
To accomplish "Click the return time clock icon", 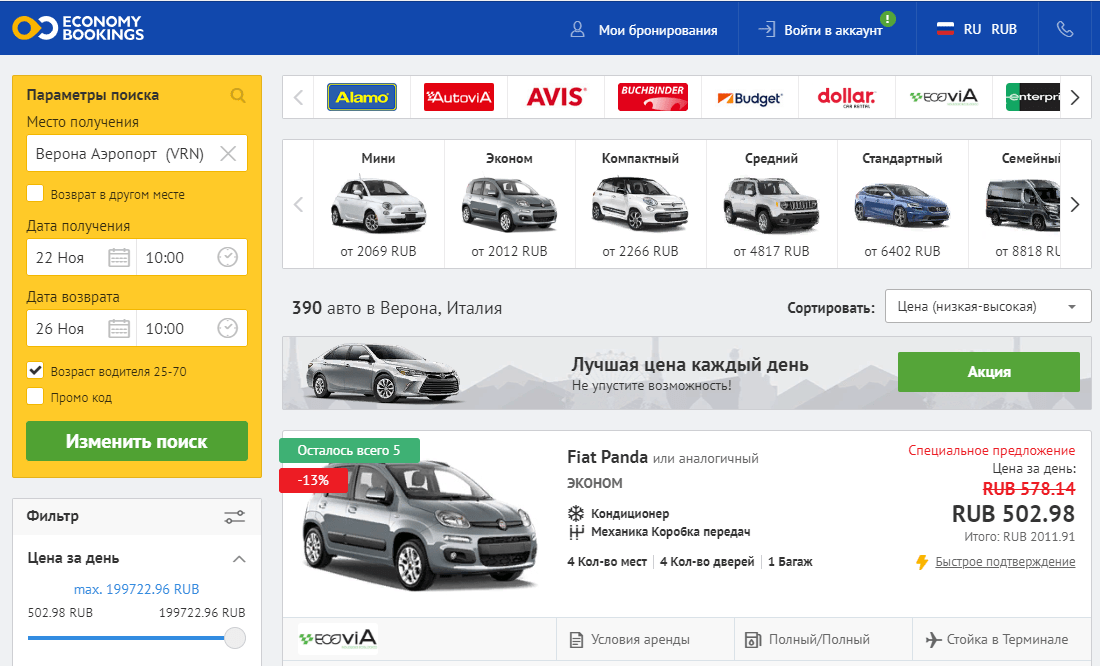I will [228, 329].
